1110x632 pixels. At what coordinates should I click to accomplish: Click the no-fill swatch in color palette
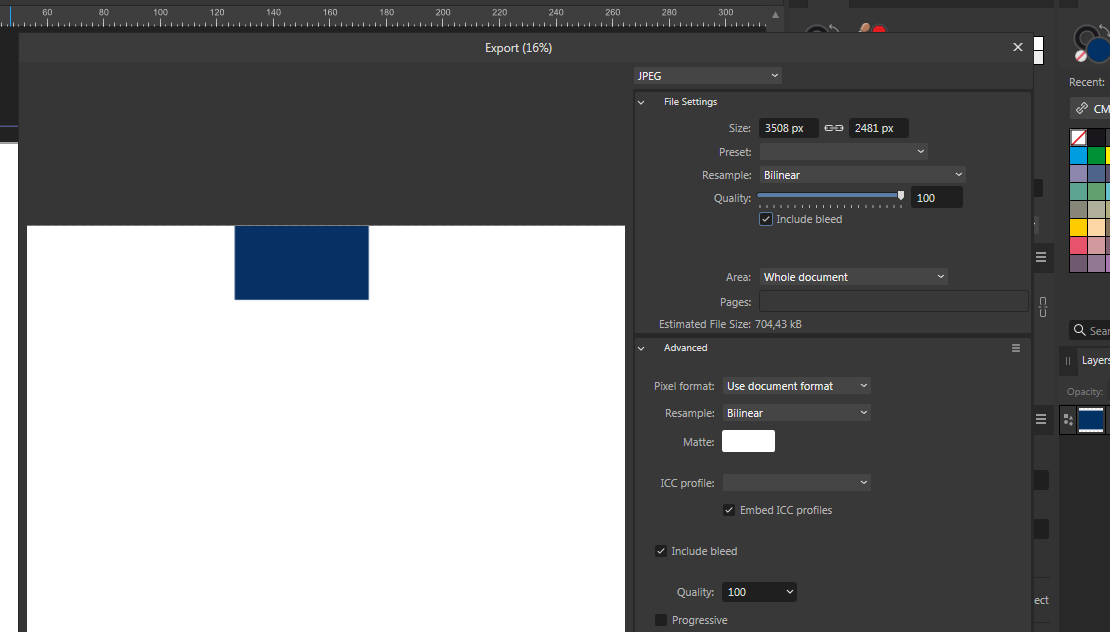click(x=1079, y=138)
